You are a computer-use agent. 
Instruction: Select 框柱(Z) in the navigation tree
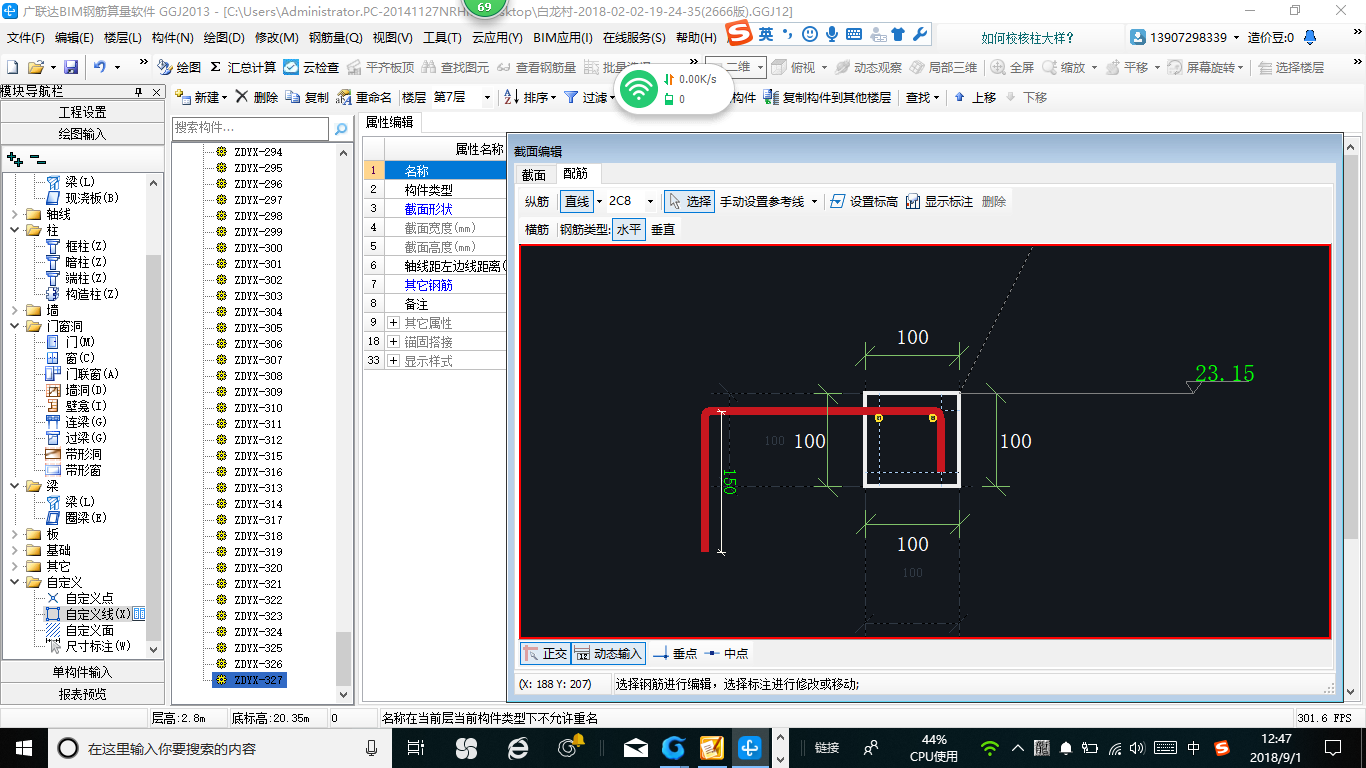(x=86, y=246)
